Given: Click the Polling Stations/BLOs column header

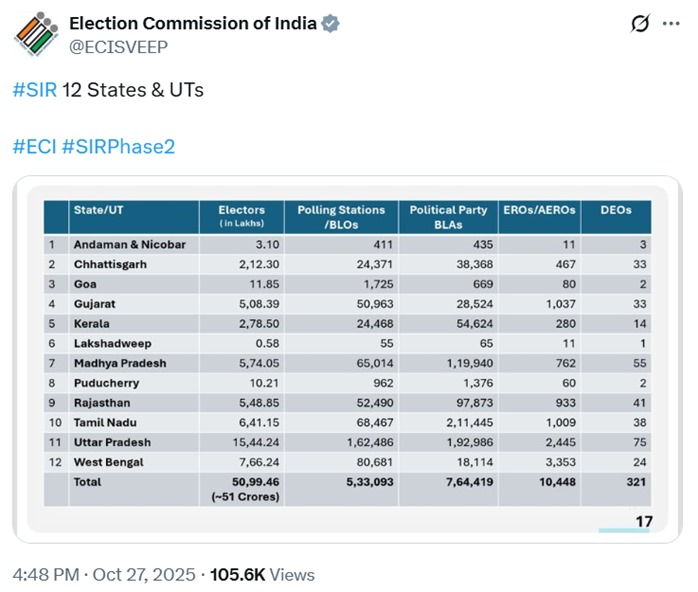Looking at the screenshot, I should click(341, 216).
